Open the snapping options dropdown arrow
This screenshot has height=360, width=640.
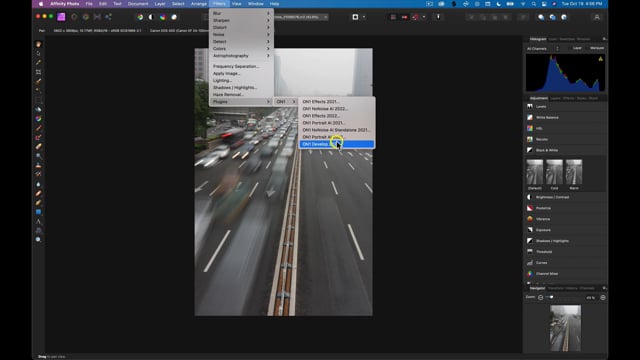tap(424, 17)
